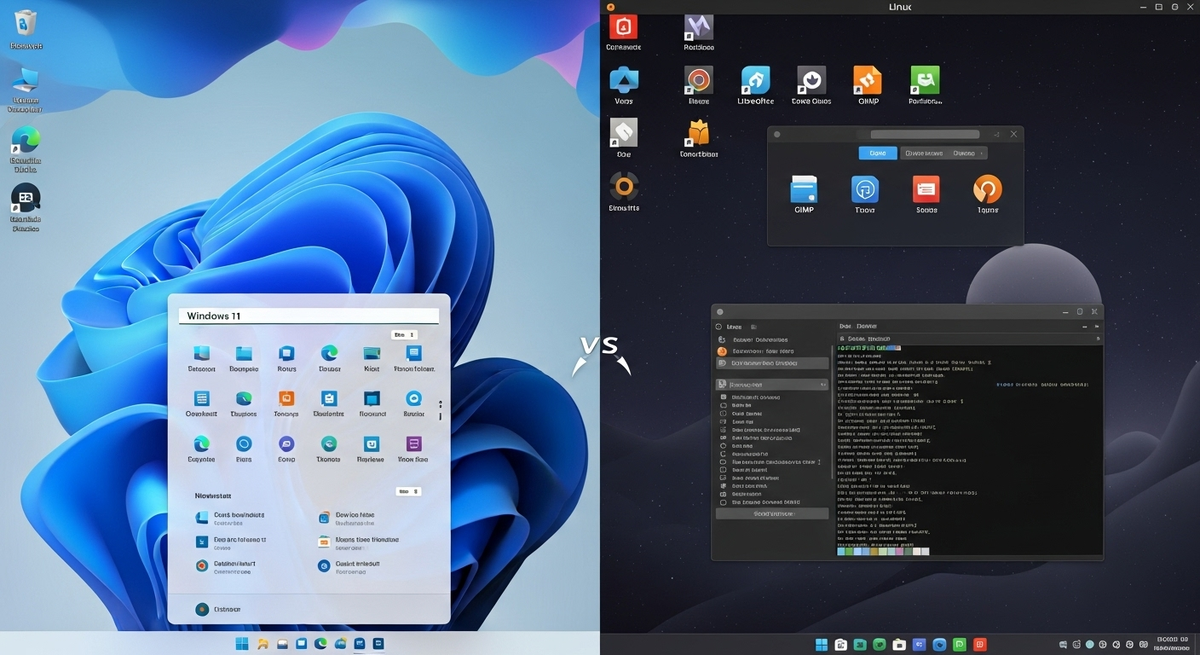Open the blue rounded-square app in app launcher
The width and height of the screenshot is (1200, 655).
(865, 189)
